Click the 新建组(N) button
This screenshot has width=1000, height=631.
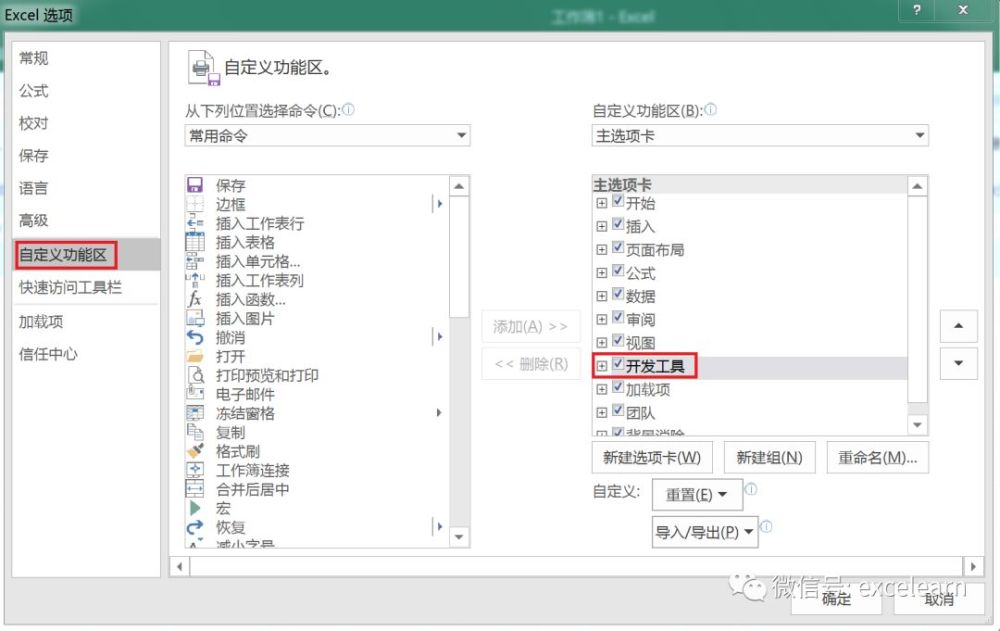769,457
